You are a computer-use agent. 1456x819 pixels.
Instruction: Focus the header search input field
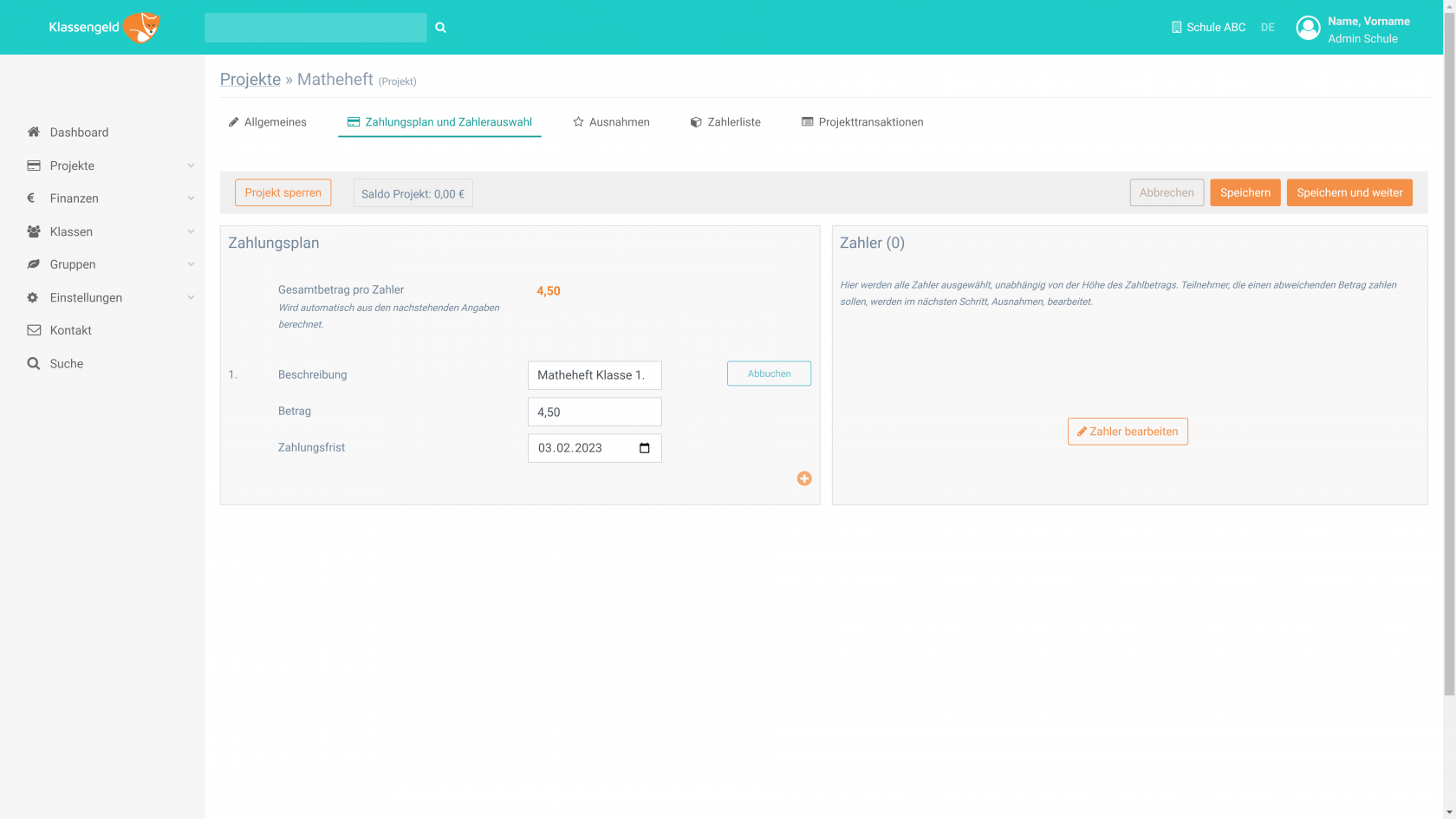click(315, 28)
